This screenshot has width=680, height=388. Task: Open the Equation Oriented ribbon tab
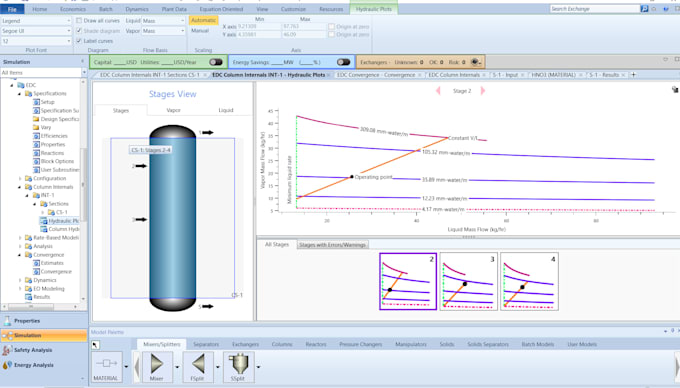221,9
